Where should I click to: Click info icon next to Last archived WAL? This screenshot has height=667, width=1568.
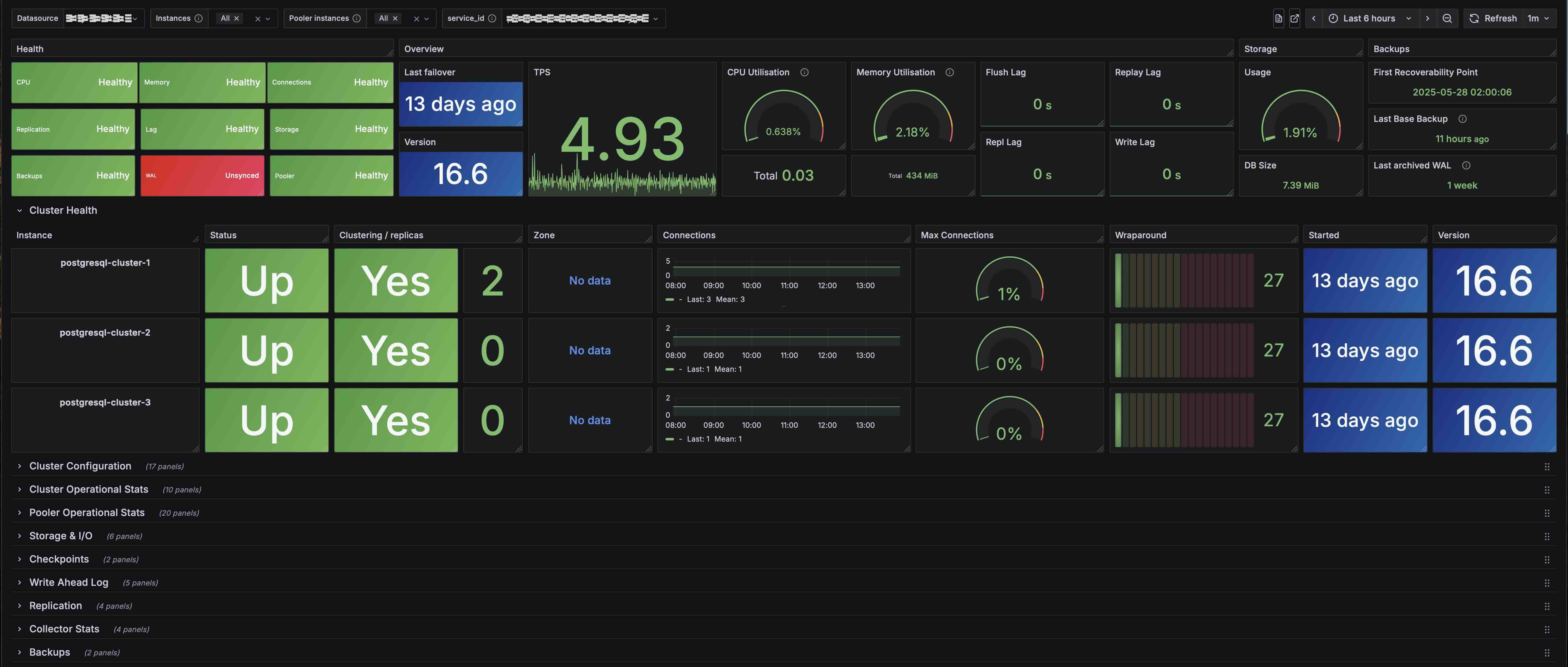(x=1466, y=166)
